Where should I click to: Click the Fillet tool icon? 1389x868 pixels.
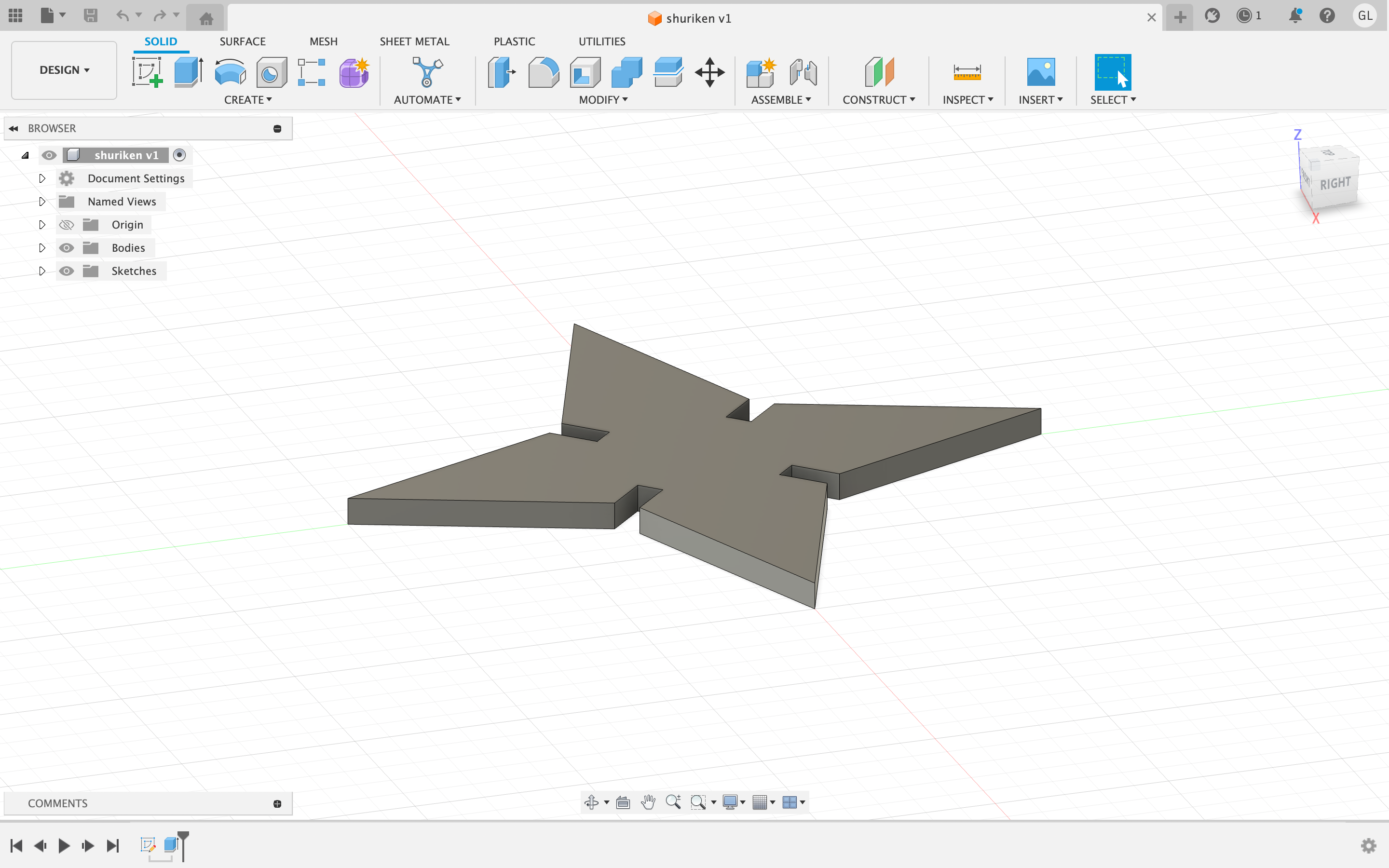543,72
